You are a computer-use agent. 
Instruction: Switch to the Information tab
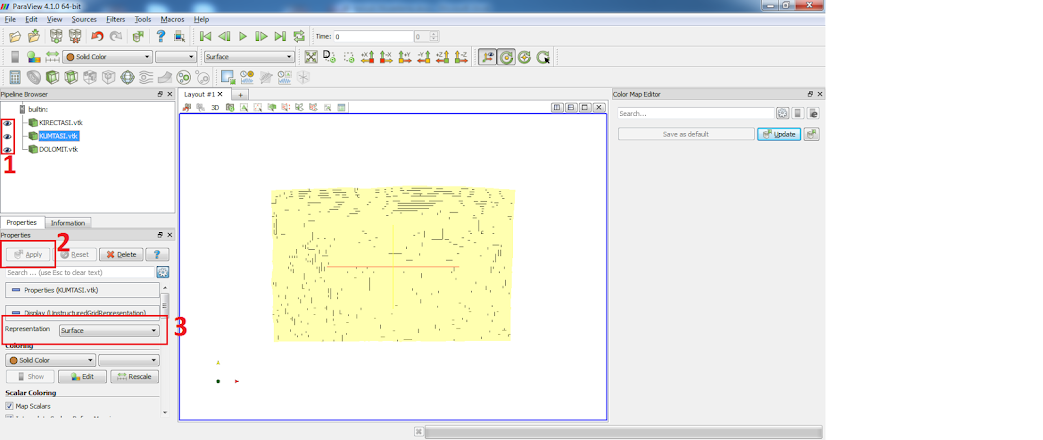coord(68,223)
